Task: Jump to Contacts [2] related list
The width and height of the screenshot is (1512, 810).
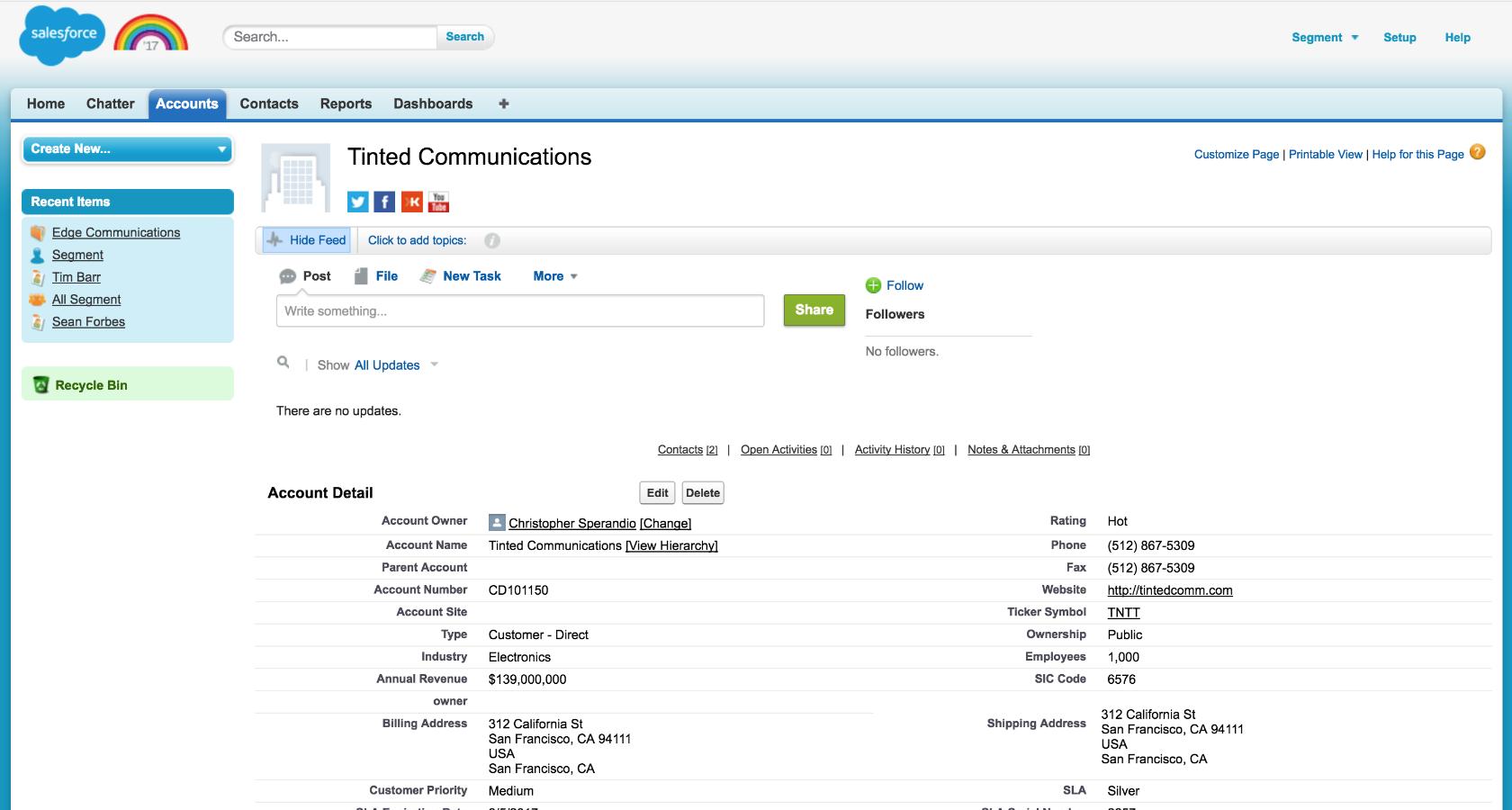Action: click(688, 450)
